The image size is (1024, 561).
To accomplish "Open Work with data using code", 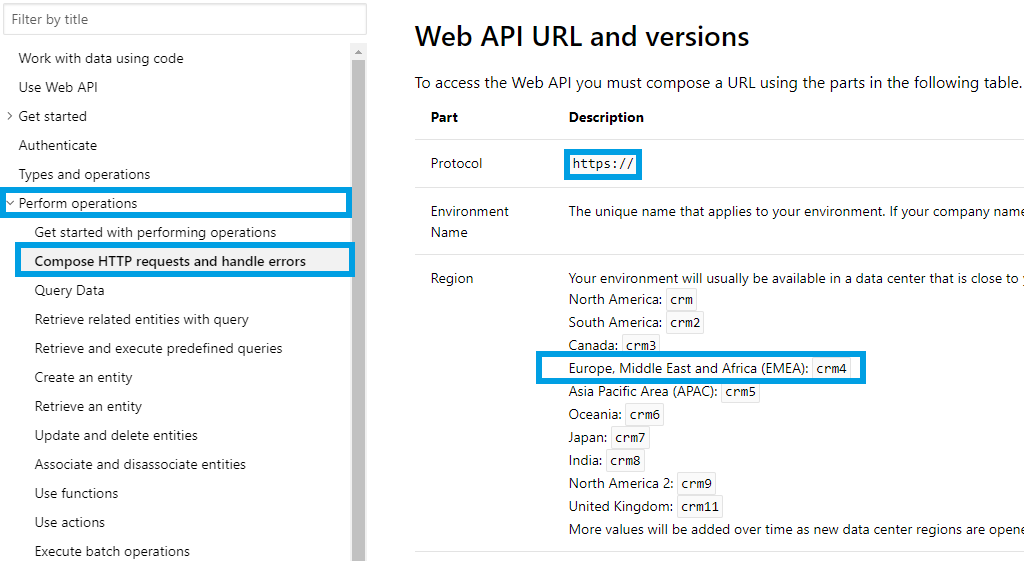I will click(101, 58).
